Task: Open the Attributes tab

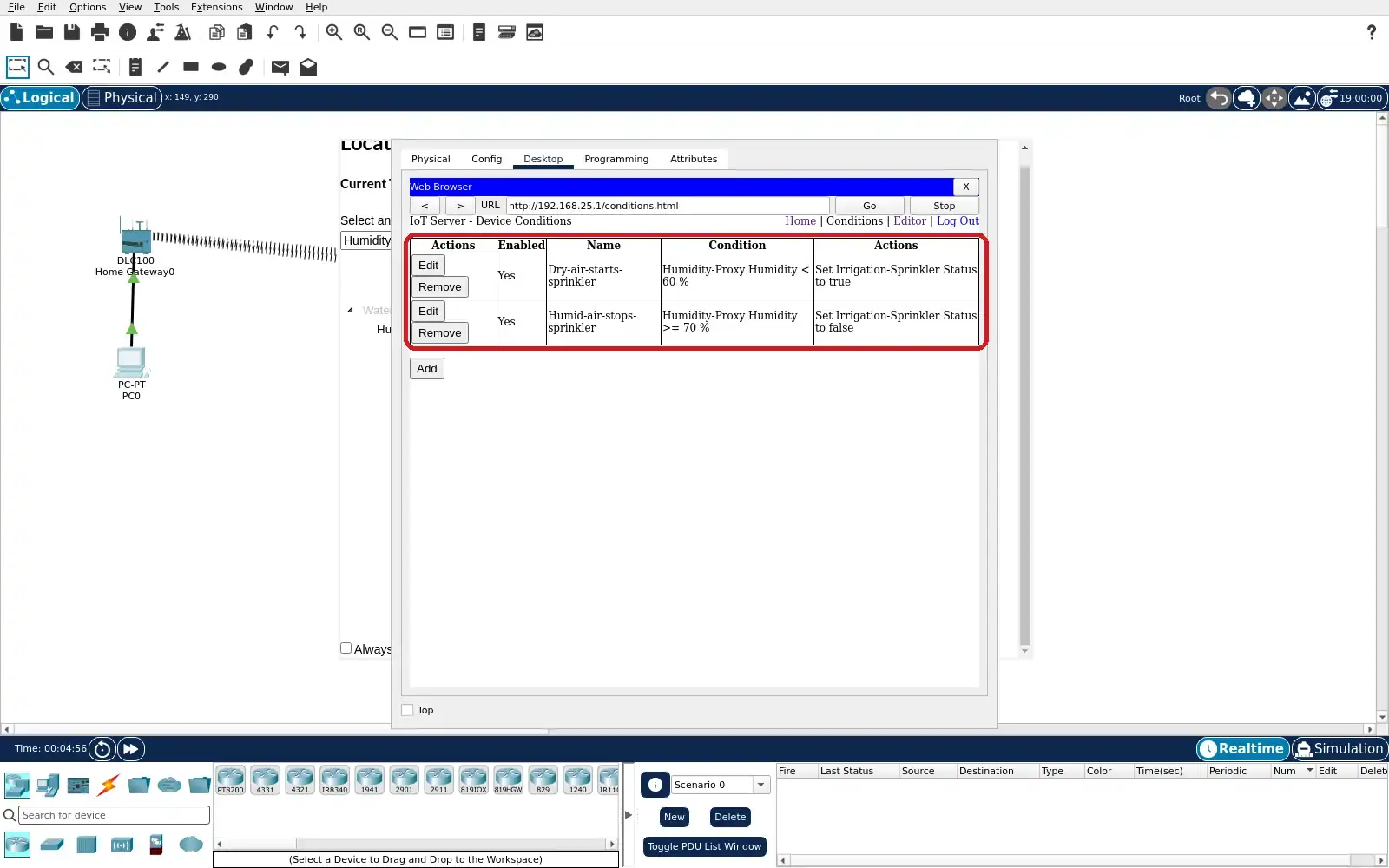Action: [x=694, y=159]
